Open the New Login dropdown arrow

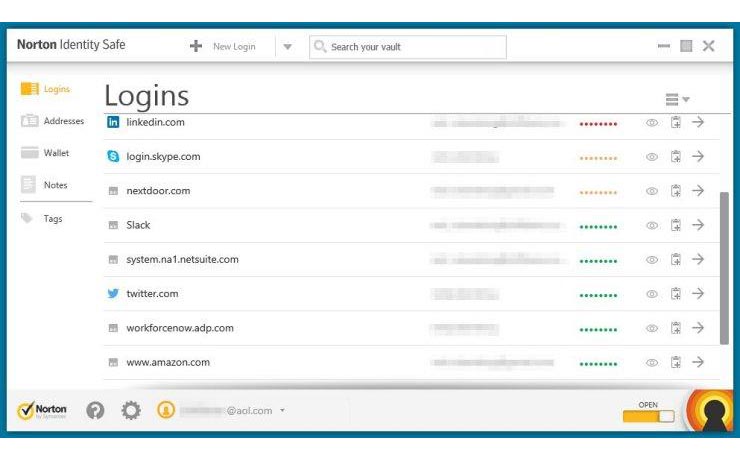[287, 47]
